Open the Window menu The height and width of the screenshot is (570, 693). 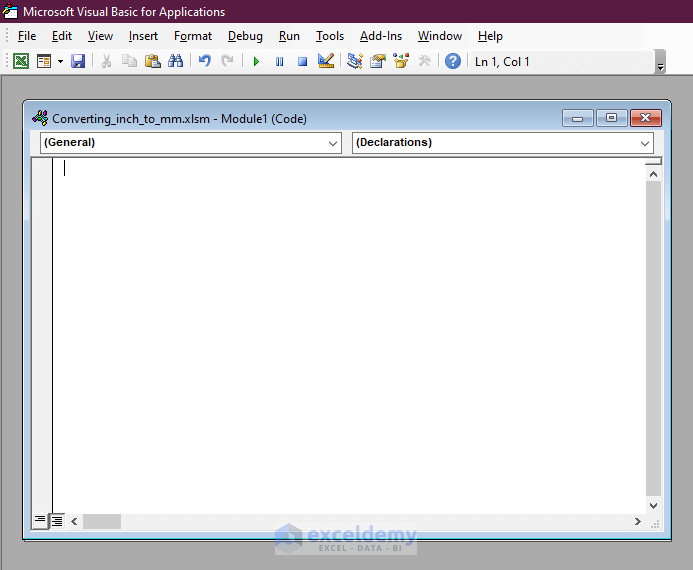440,36
